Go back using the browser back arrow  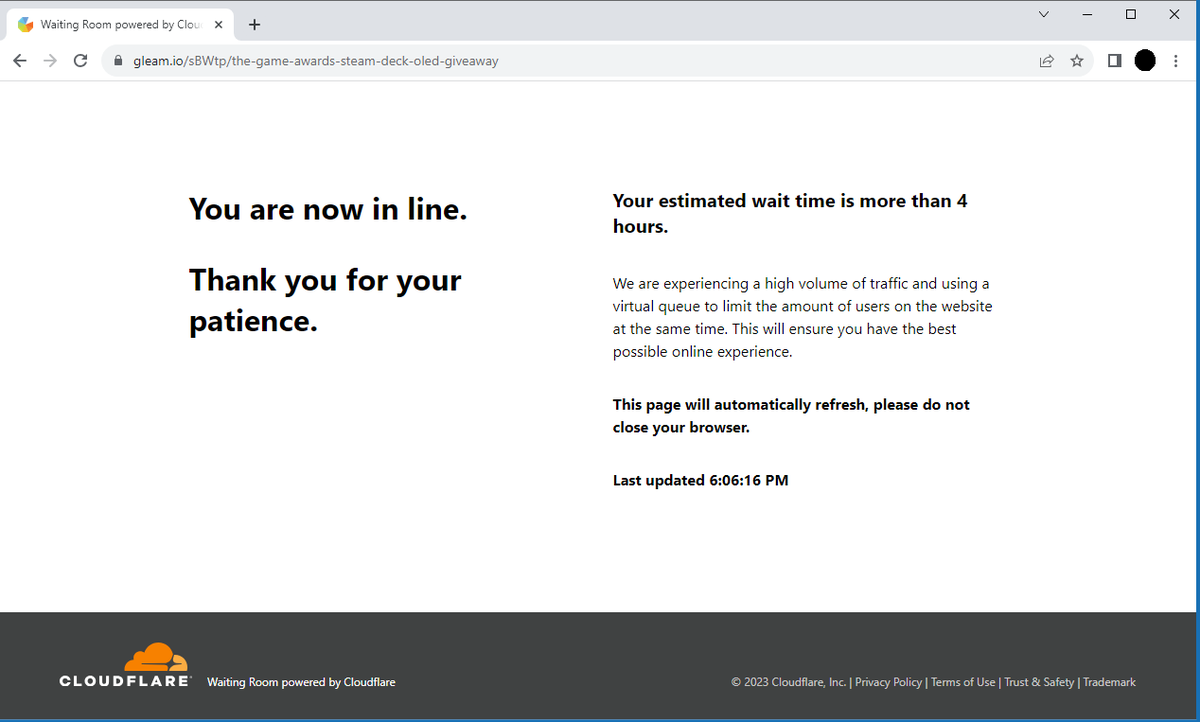coord(20,61)
